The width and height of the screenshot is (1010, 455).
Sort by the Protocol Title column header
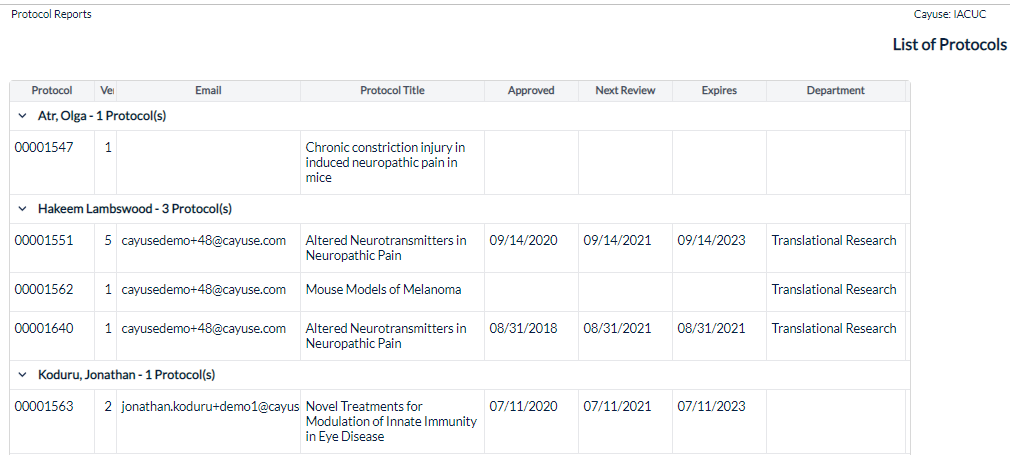pos(392,91)
